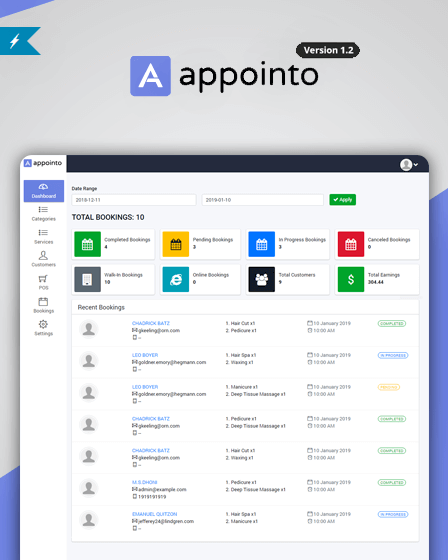
Task: Click the end date field 2019-01-10
Action: [263, 200]
